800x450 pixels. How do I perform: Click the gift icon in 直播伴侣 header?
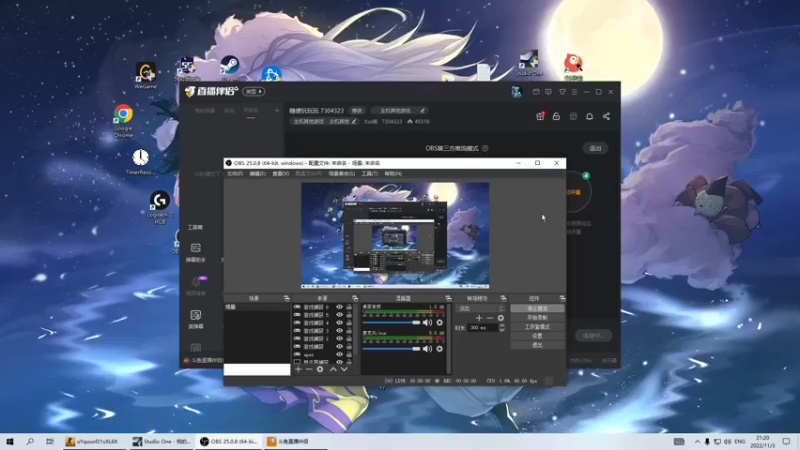540,116
